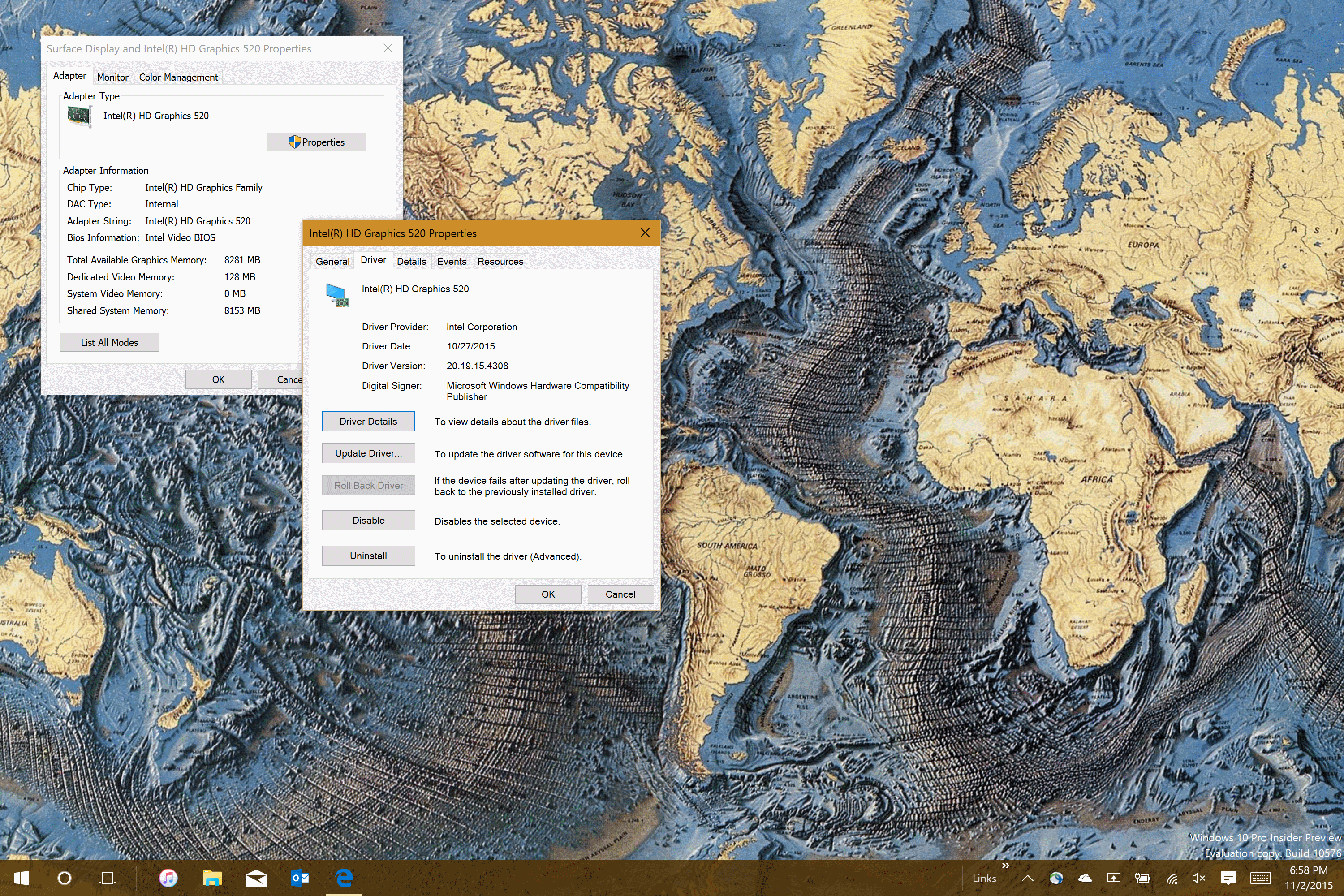The width and height of the screenshot is (1344, 896).
Task: Cancel the HD Graphics 520 Properties dialog
Action: coord(620,594)
